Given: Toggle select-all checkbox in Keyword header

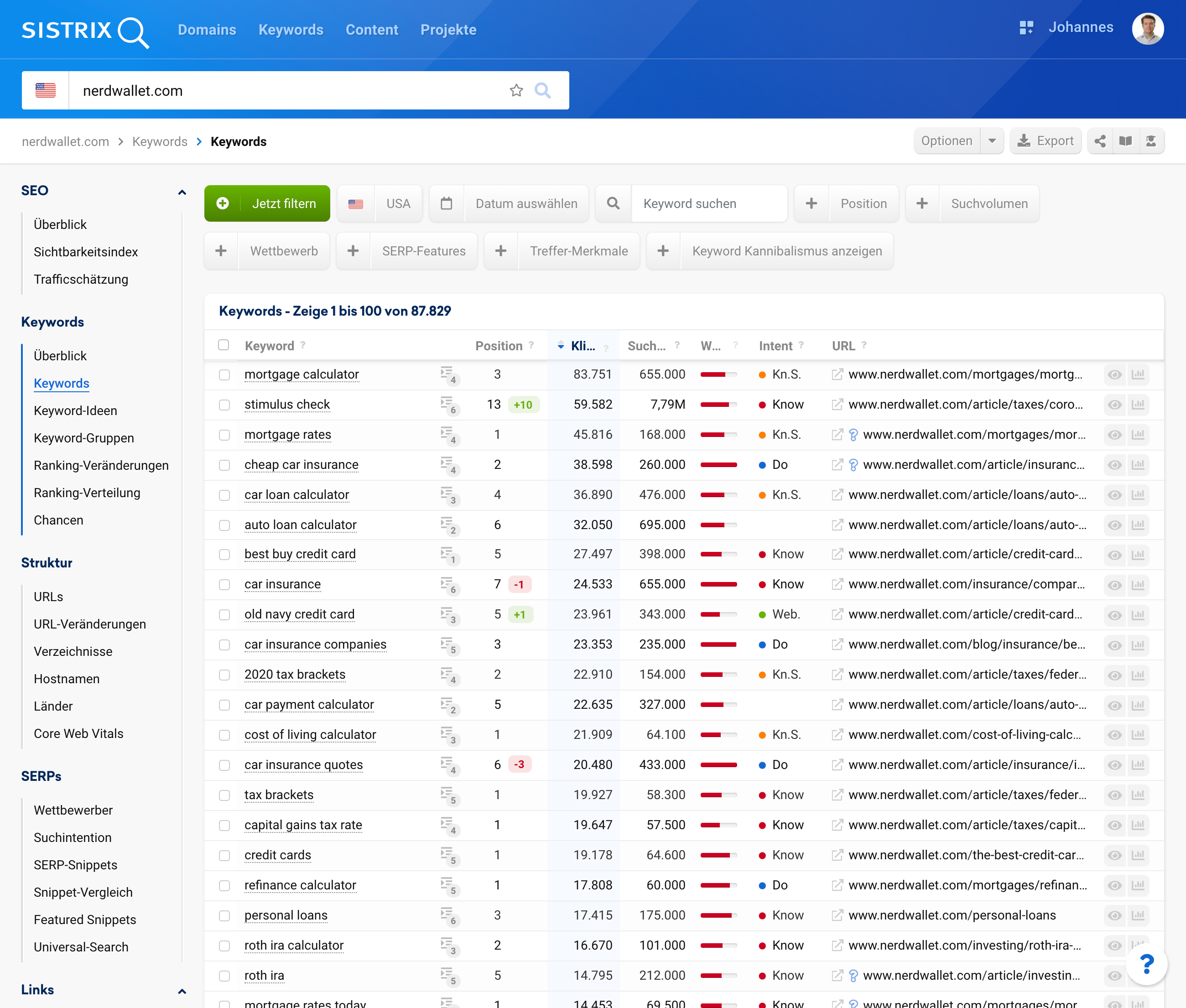Looking at the screenshot, I should pos(224,345).
